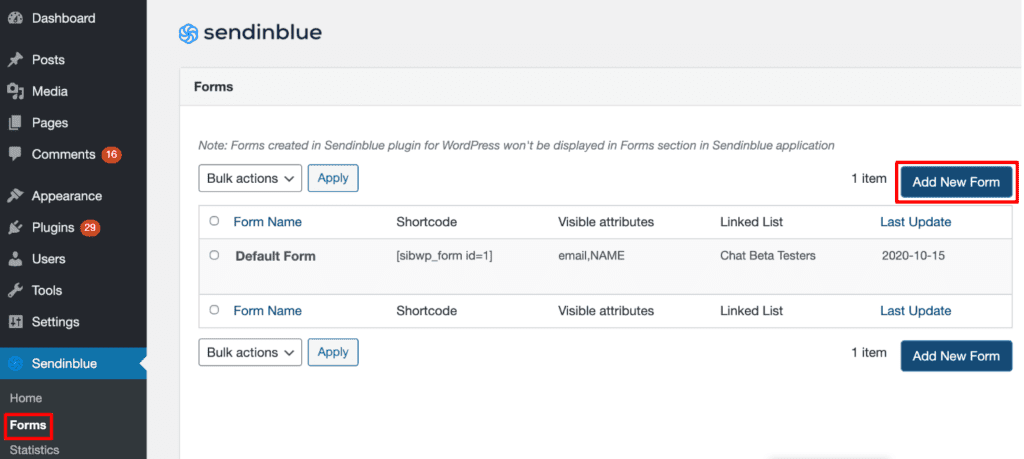Open the top Bulk actions dropdown
Viewport: 1024px width, 459px height.
[x=250, y=178]
